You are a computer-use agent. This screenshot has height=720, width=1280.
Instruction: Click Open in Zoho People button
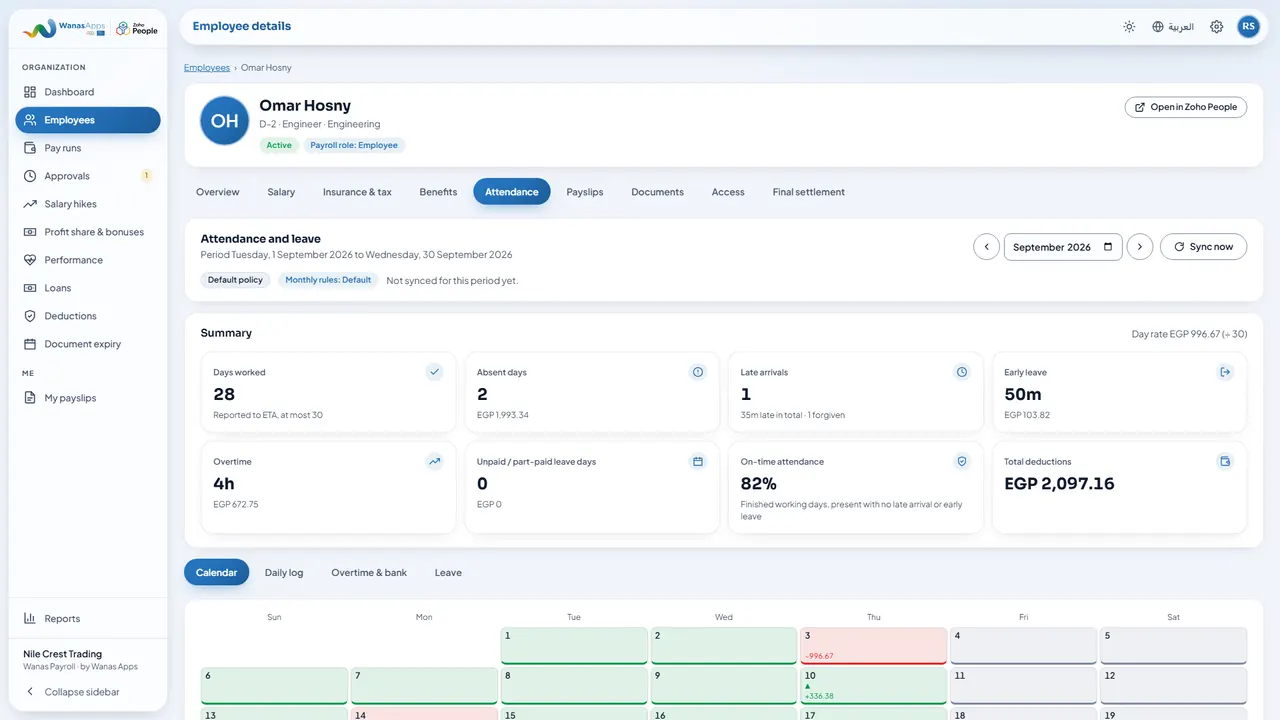click(x=1185, y=107)
